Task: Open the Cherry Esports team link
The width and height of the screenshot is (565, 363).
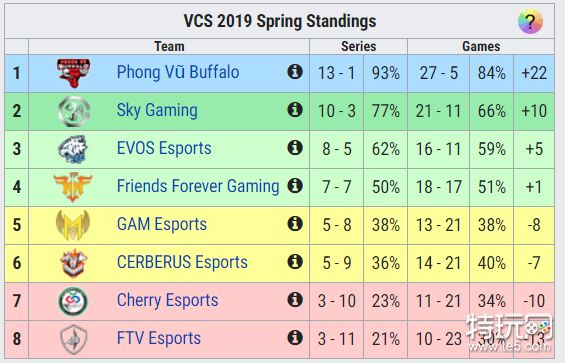Action: (168, 300)
